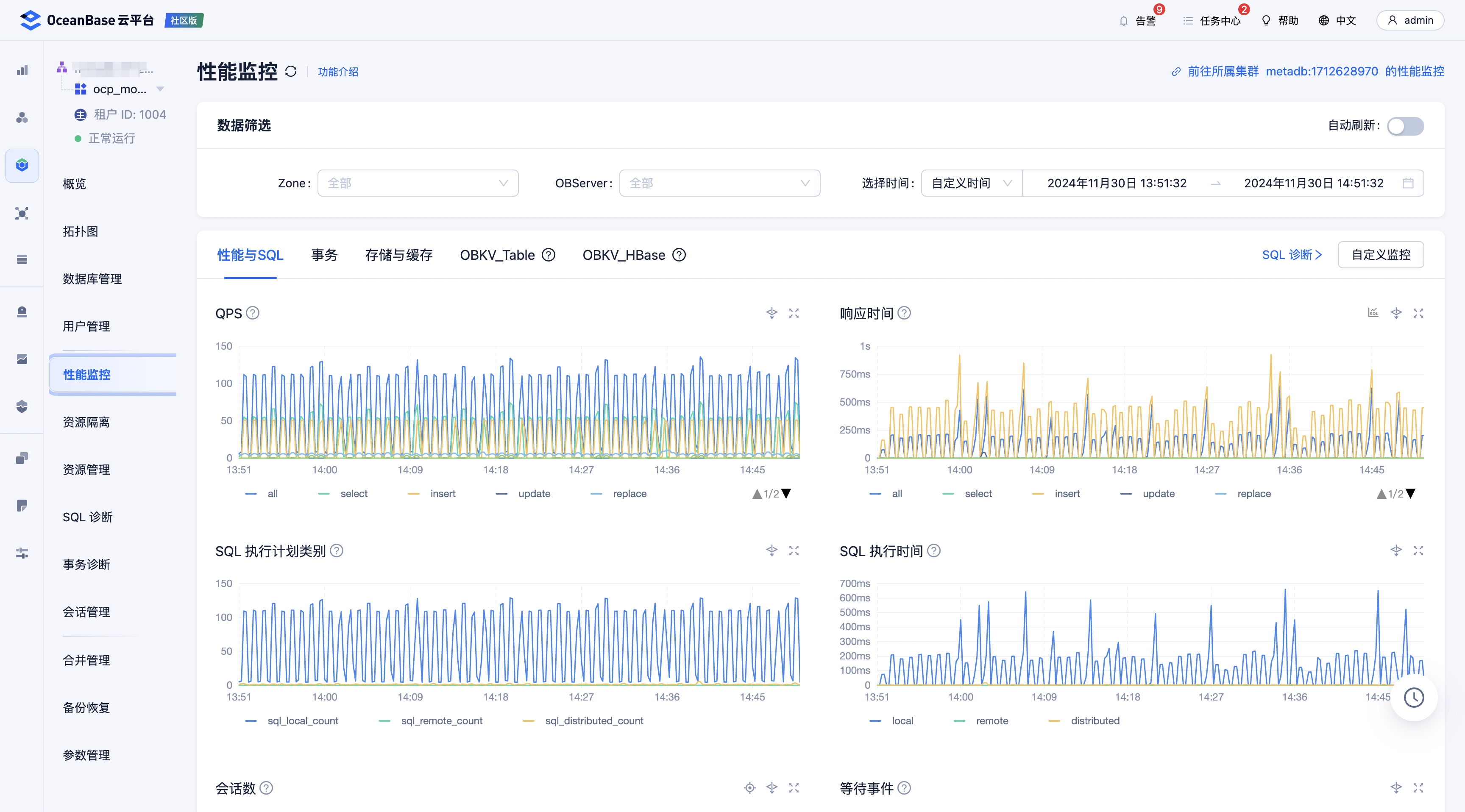
Task: Open the Zone dropdown
Action: pos(418,184)
